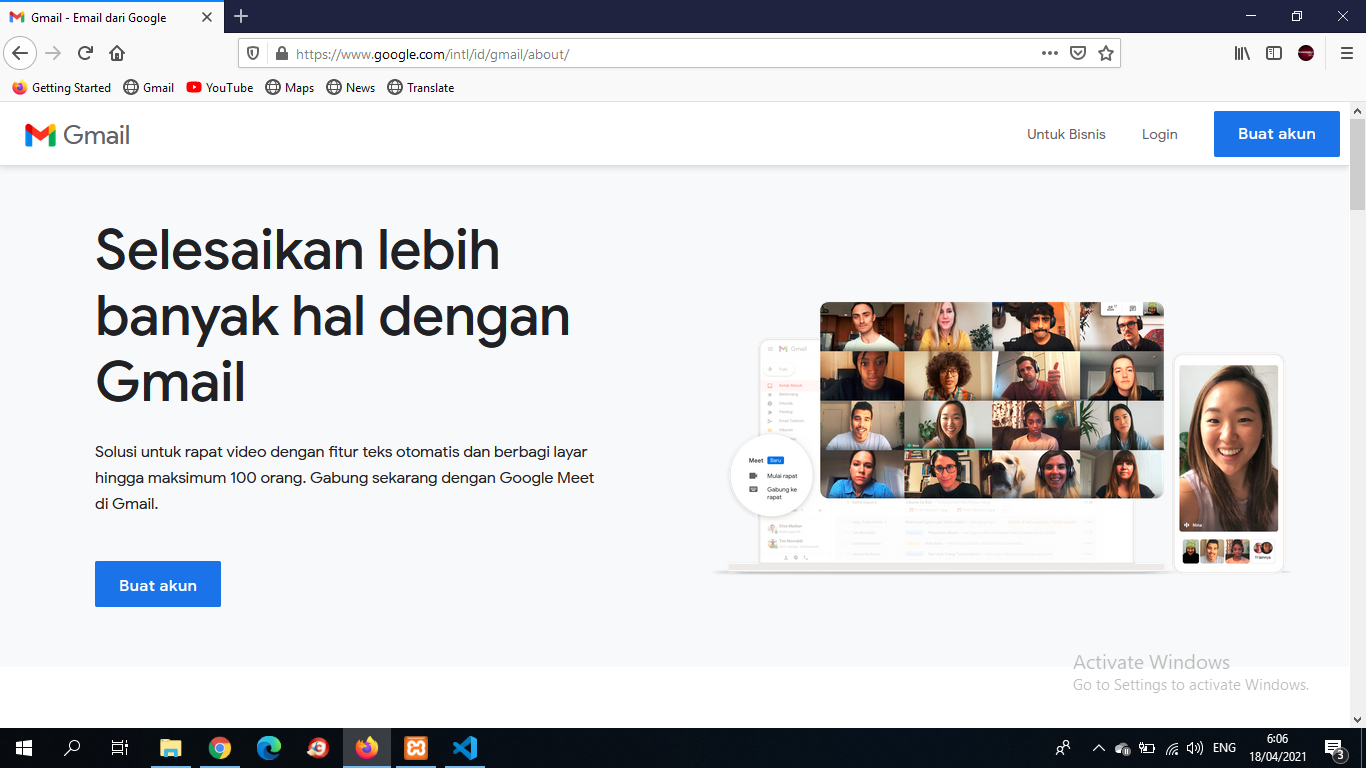The image size is (1366, 768).
Task: Click the Google Meet video grid image
Action: click(992, 400)
